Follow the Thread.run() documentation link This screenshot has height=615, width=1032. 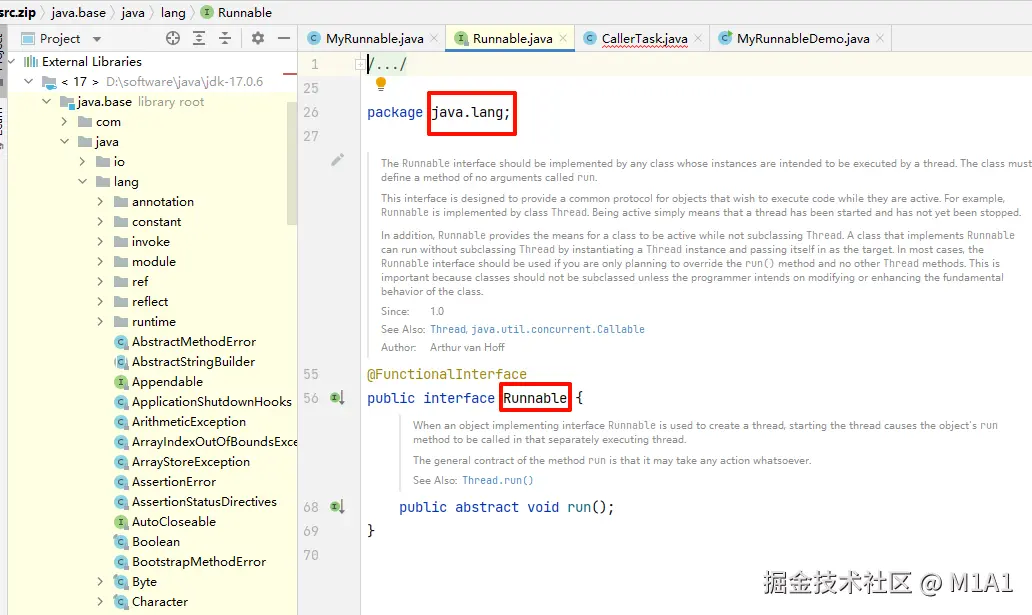[498, 481]
